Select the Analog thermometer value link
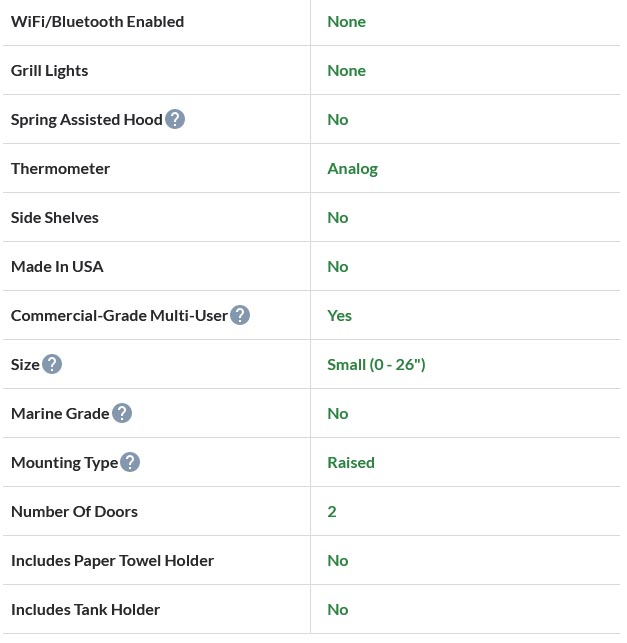Screen dimensions: 627x643 click(x=352, y=168)
